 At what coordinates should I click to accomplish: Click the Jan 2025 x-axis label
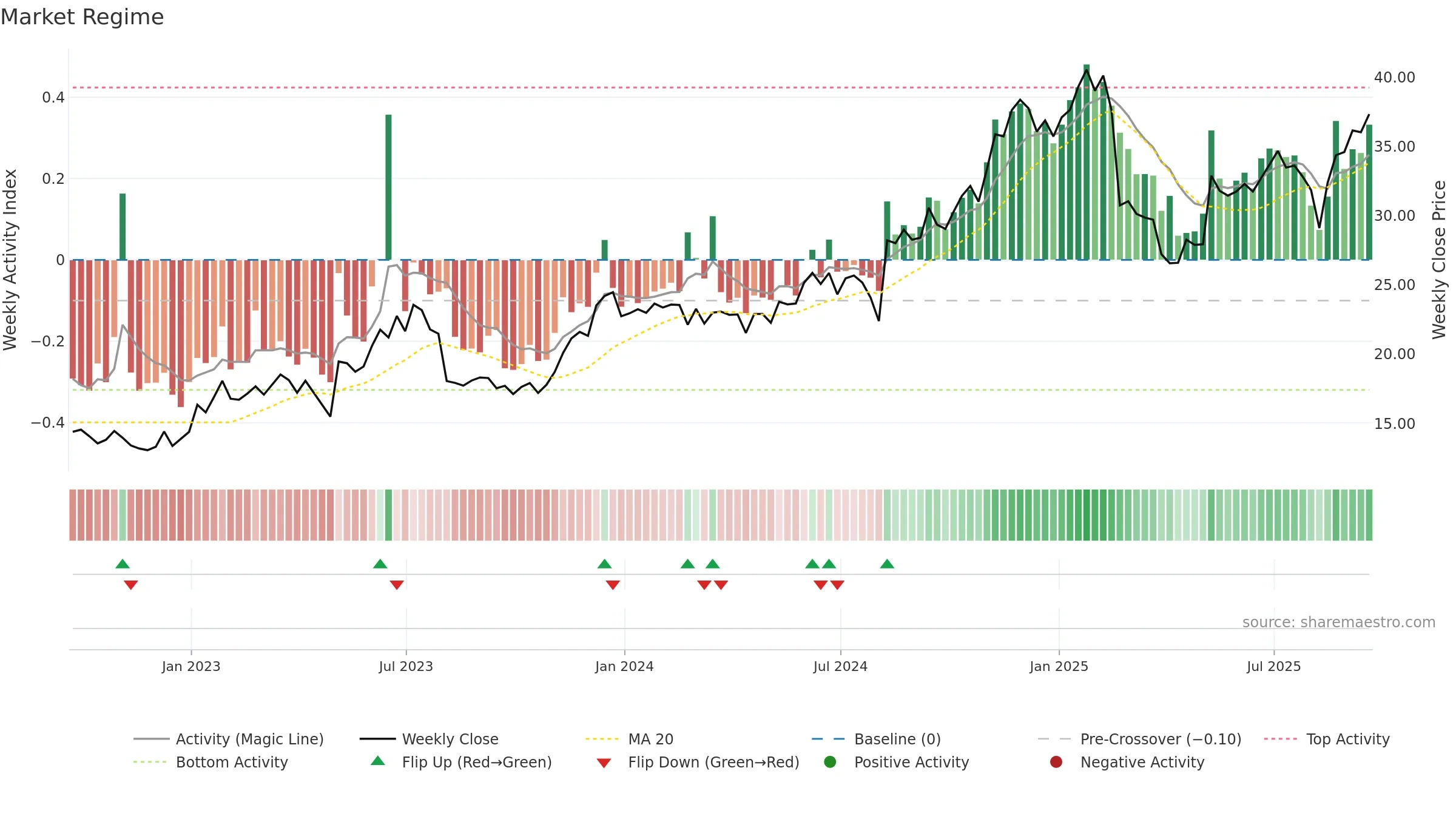[x=1059, y=666]
